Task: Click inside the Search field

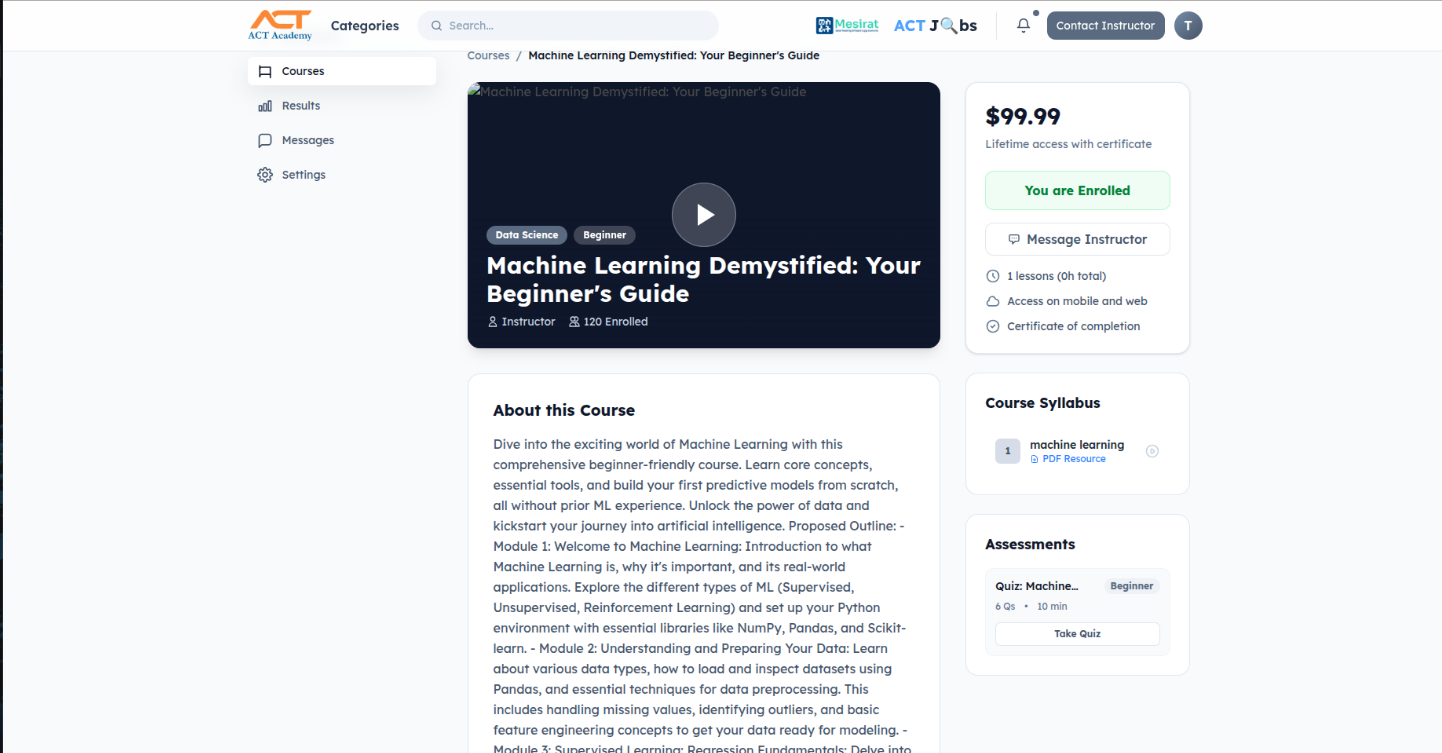Action: 567,25
